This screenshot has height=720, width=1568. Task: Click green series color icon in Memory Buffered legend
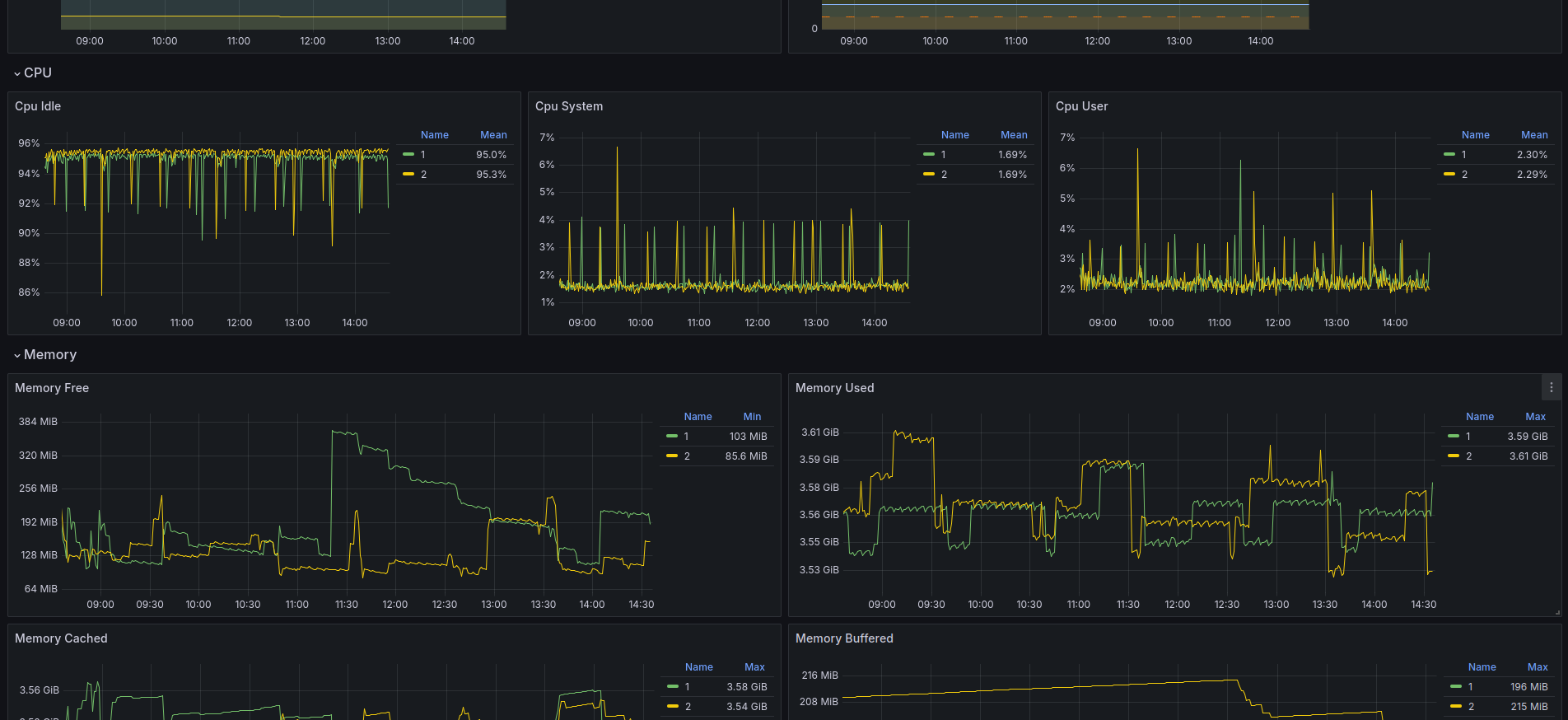[1456, 687]
